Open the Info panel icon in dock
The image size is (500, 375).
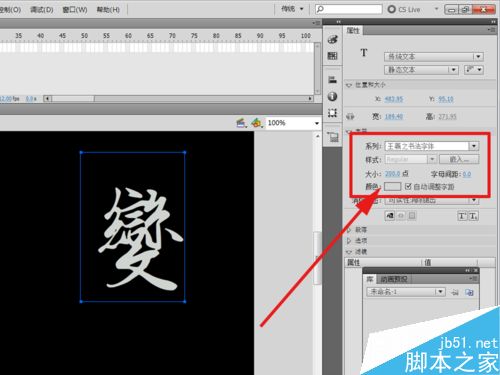tap(332, 97)
